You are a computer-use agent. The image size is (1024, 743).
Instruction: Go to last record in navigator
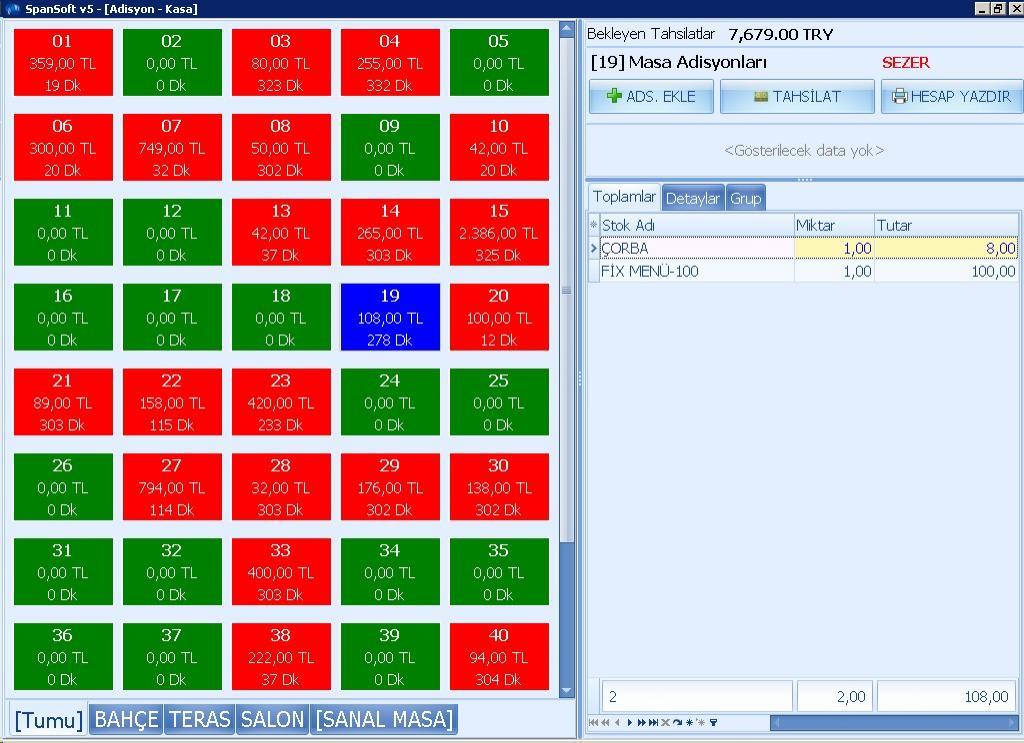[653, 722]
